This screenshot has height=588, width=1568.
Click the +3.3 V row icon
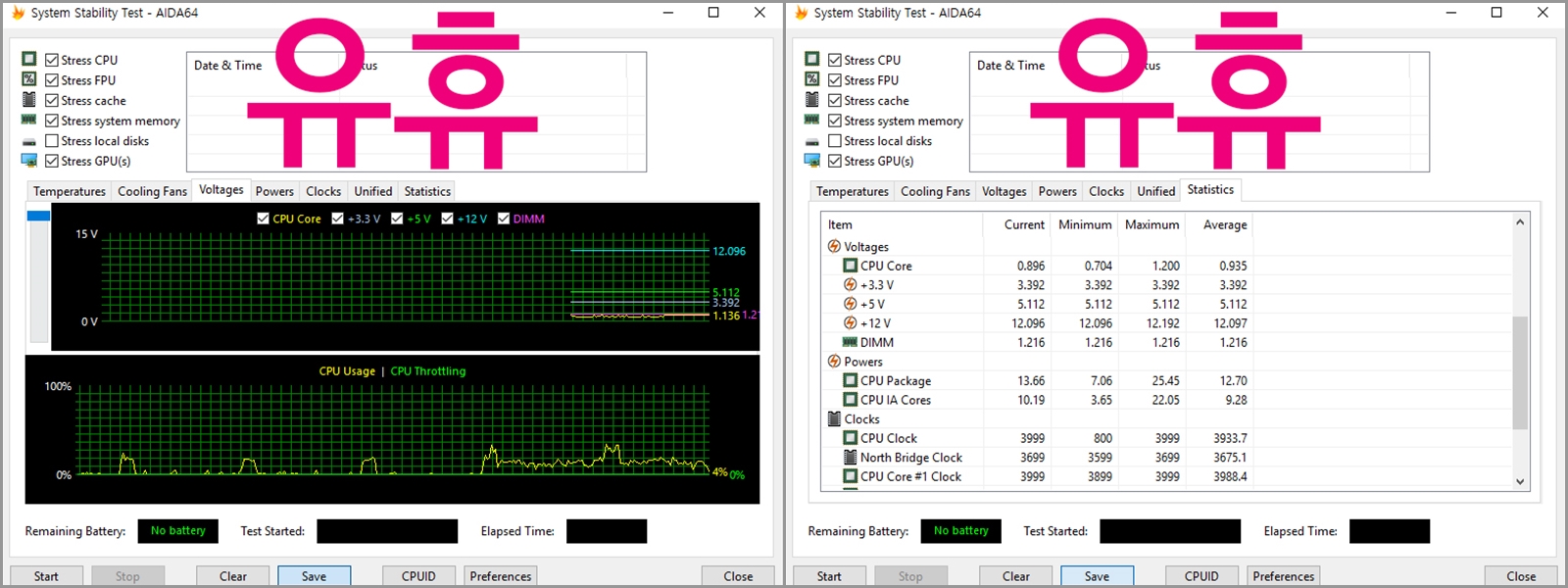pyautogui.click(x=850, y=285)
